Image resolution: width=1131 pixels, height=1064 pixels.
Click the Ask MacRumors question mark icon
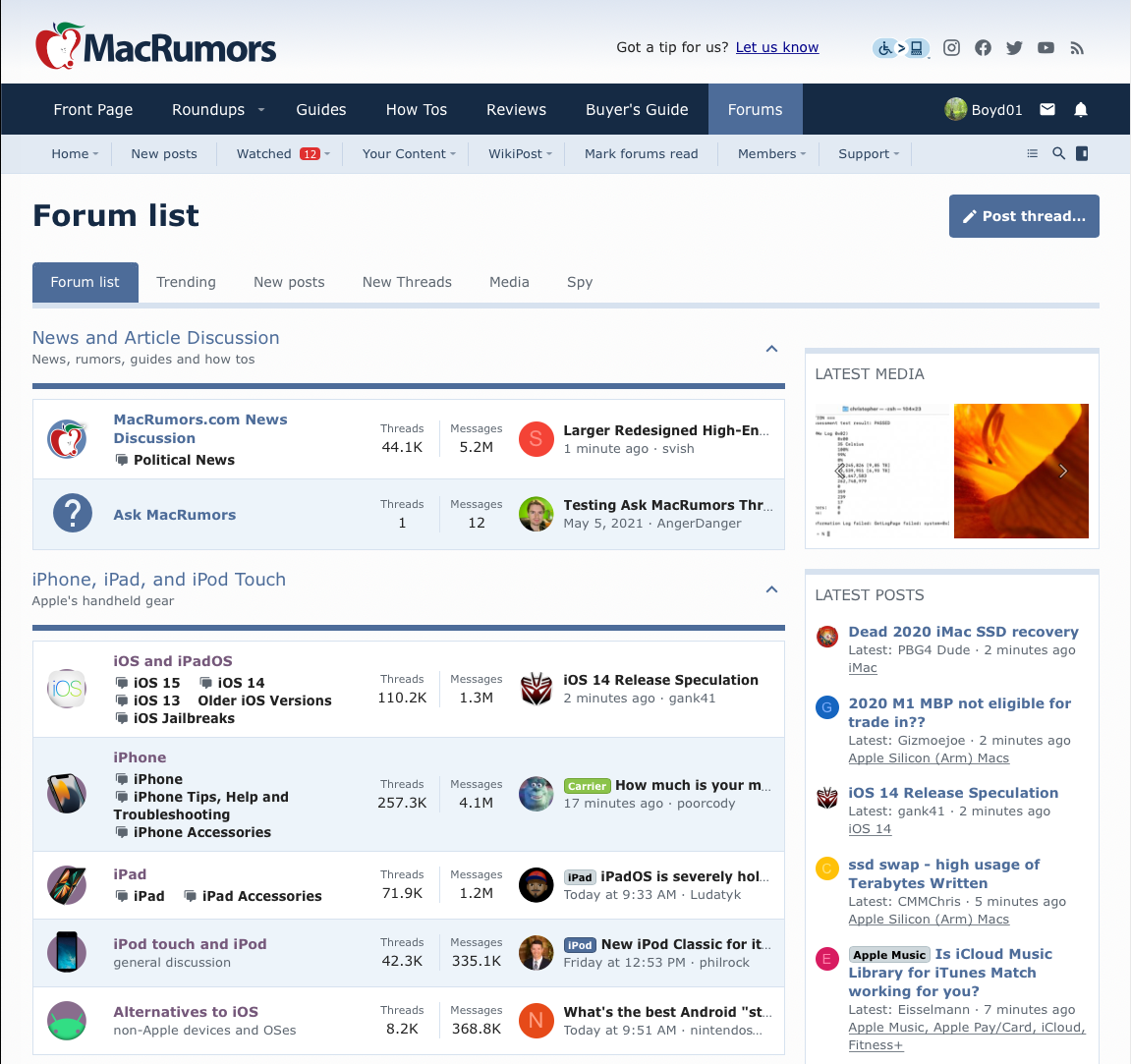tap(73, 514)
